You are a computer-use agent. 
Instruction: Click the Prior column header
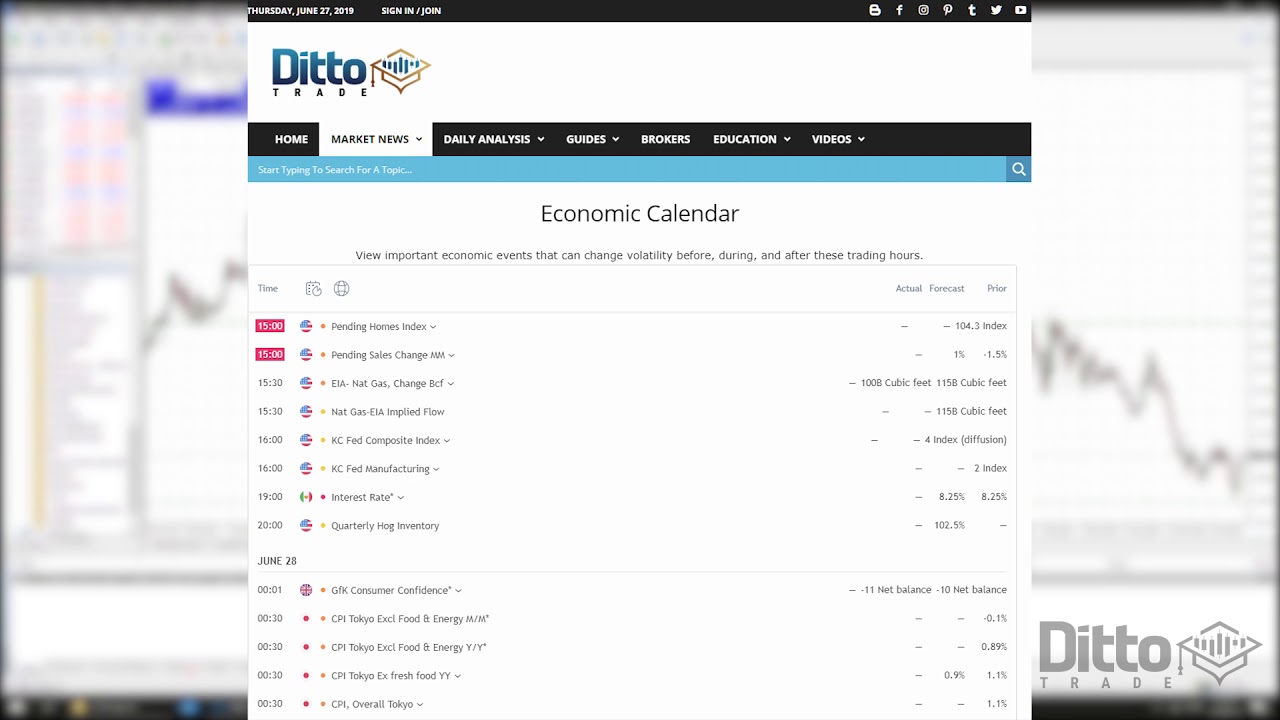pos(997,288)
